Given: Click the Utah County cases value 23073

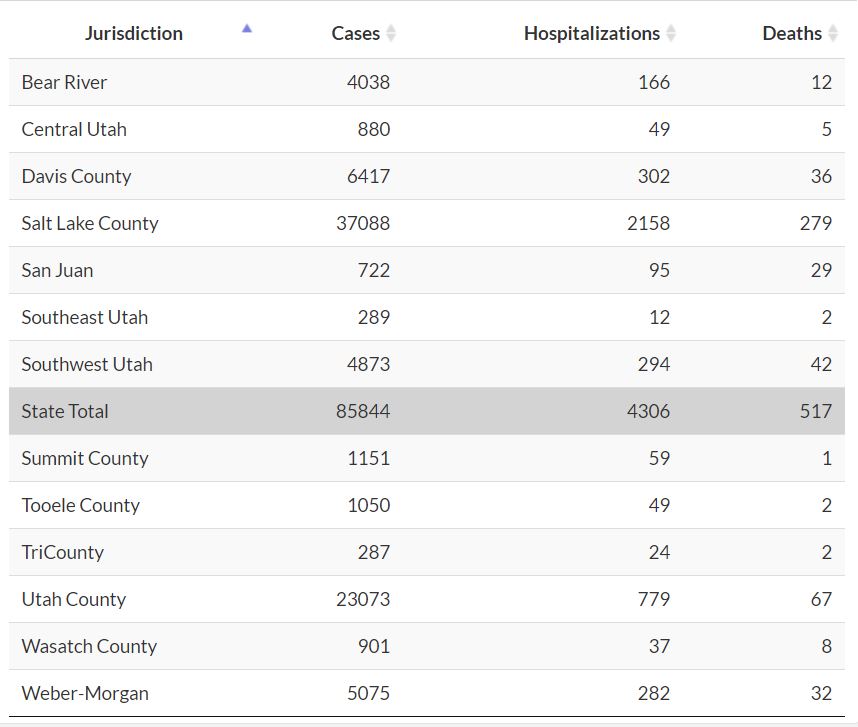Looking at the screenshot, I should pyautogui.click(x=363, y=599).
